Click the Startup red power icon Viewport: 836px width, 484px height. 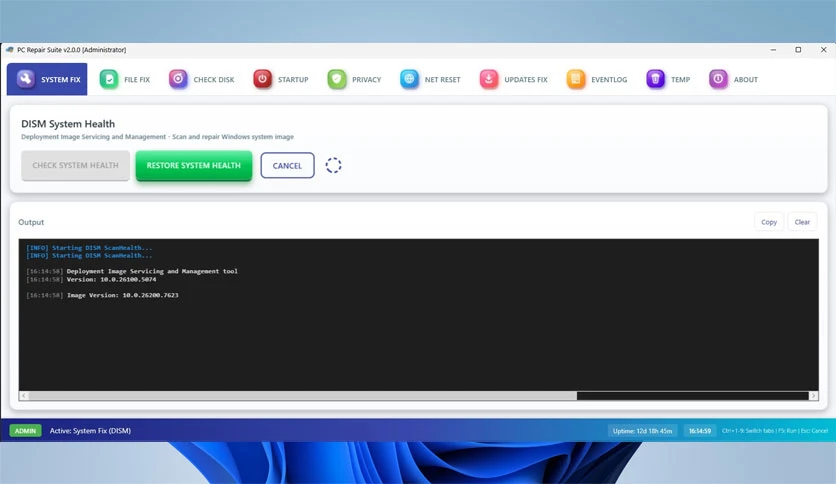(262, 79)
